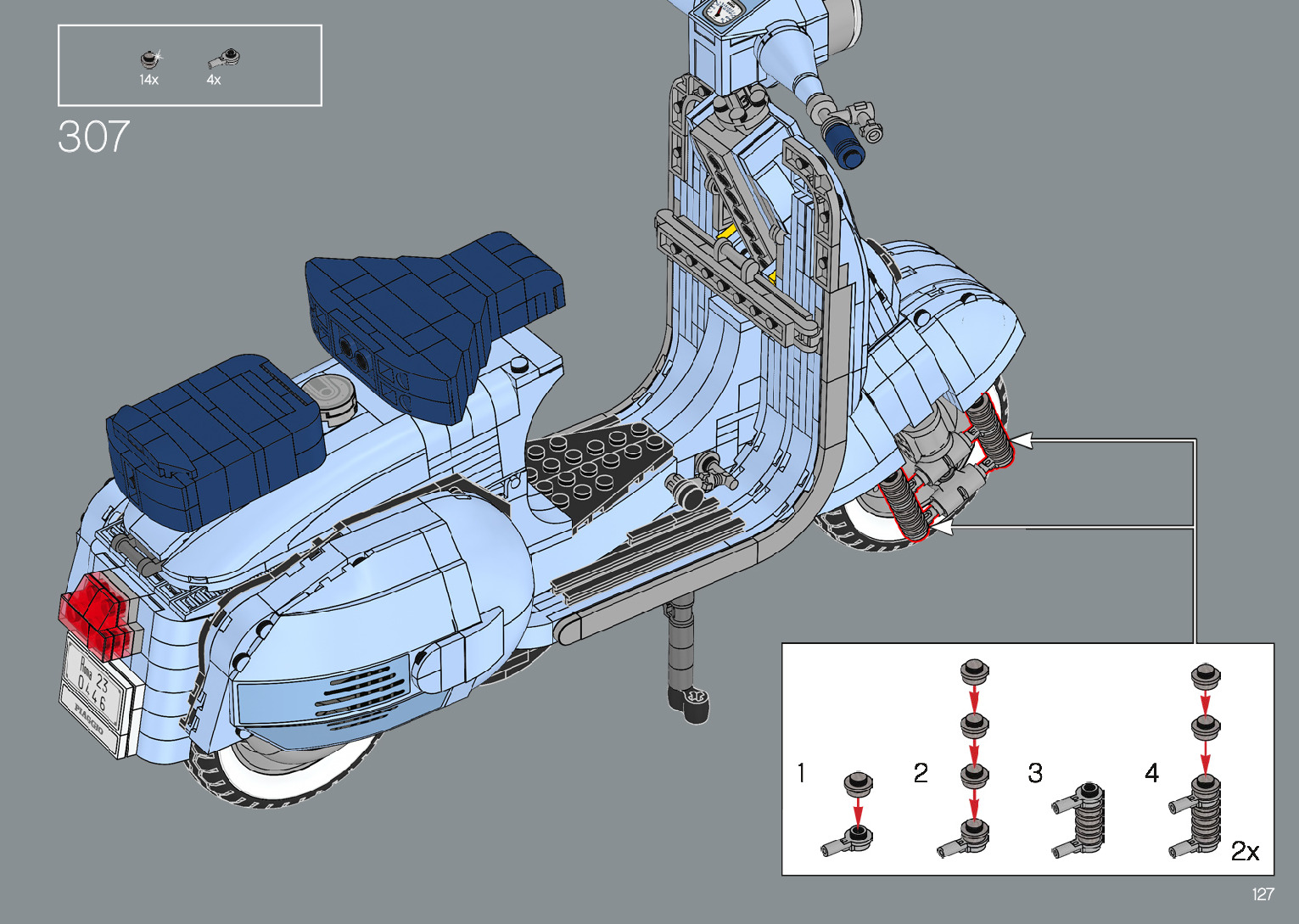Click the speedometer gauge on the handlebar
Screen dimensions: 1299x924
coord(724,11)
